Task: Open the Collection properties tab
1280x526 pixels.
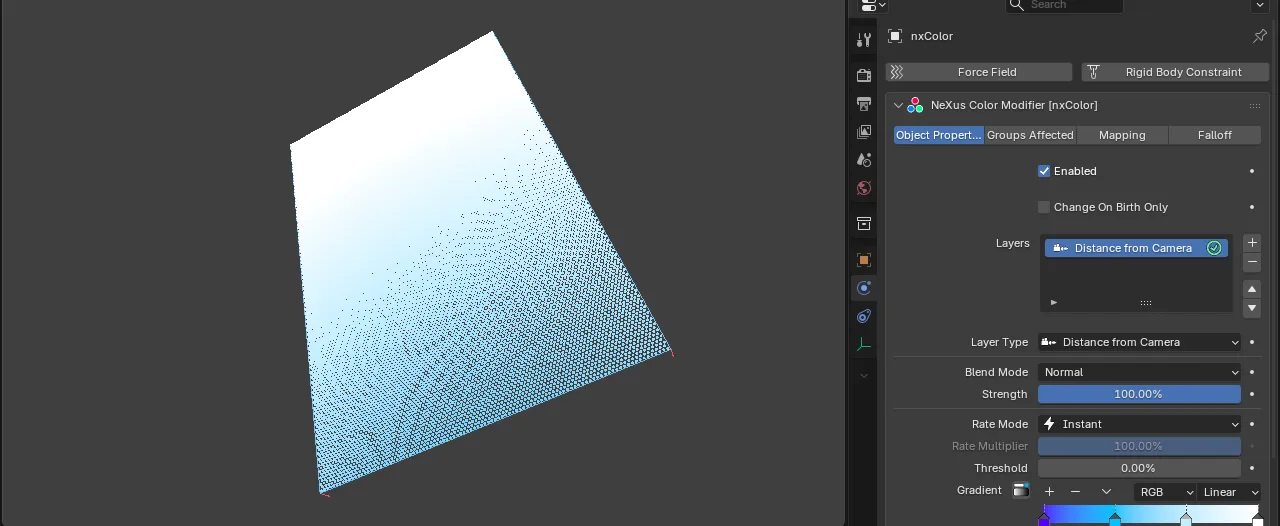Action: (864, 224)
